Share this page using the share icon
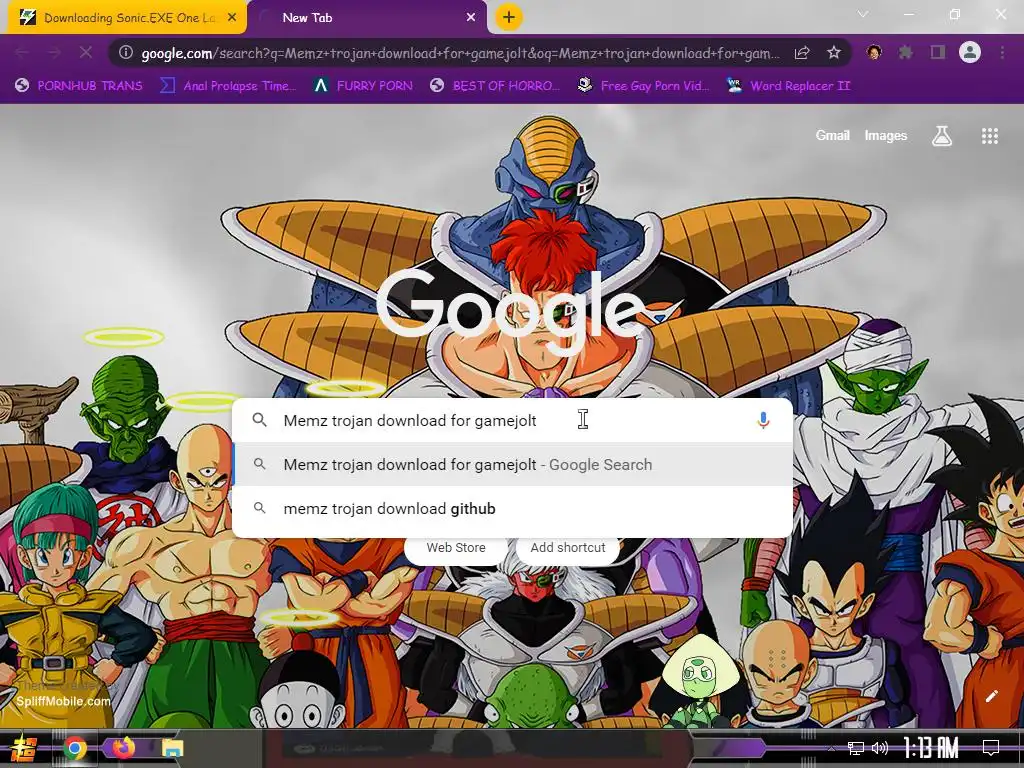 (x=802, y=53)
